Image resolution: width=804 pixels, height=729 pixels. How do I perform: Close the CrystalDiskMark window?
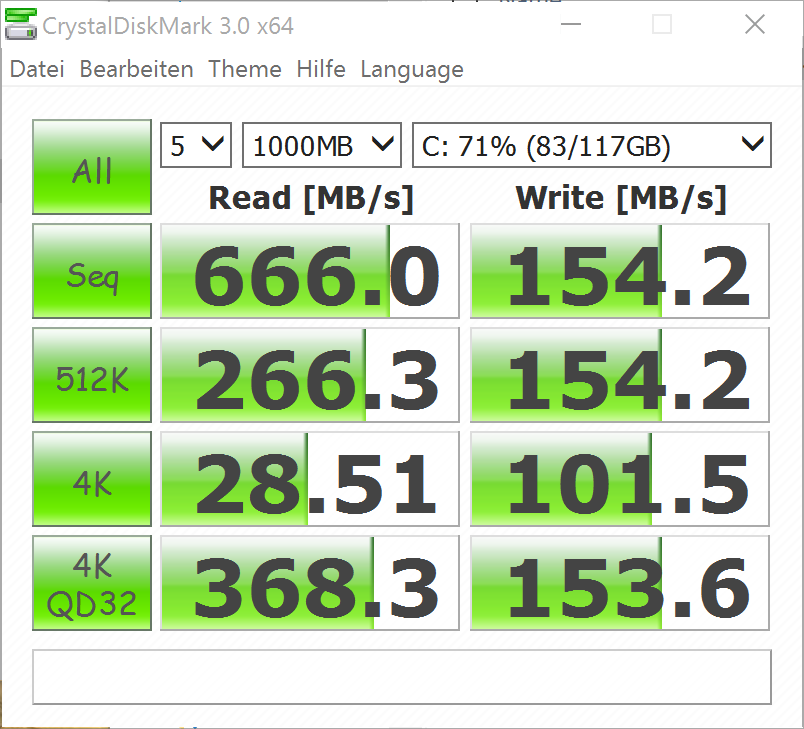pyautogui.click(x=755, y=24)
